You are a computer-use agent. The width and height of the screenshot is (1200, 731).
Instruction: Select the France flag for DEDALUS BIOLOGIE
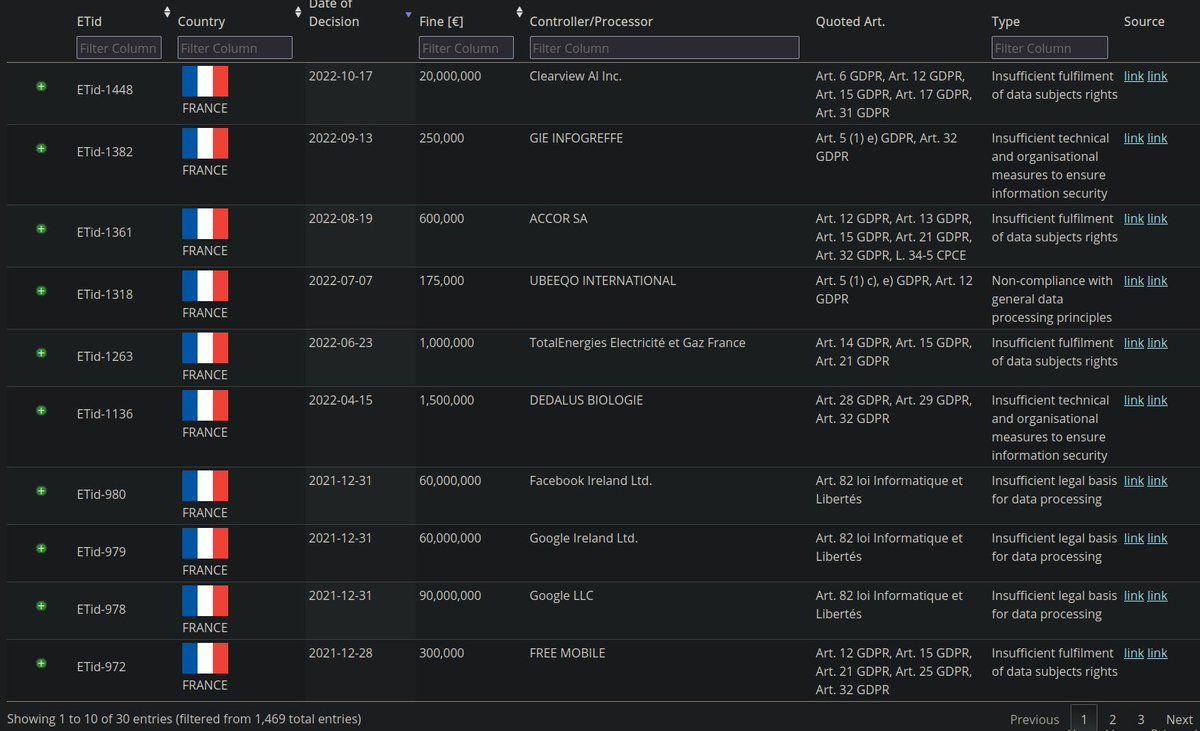205,405
